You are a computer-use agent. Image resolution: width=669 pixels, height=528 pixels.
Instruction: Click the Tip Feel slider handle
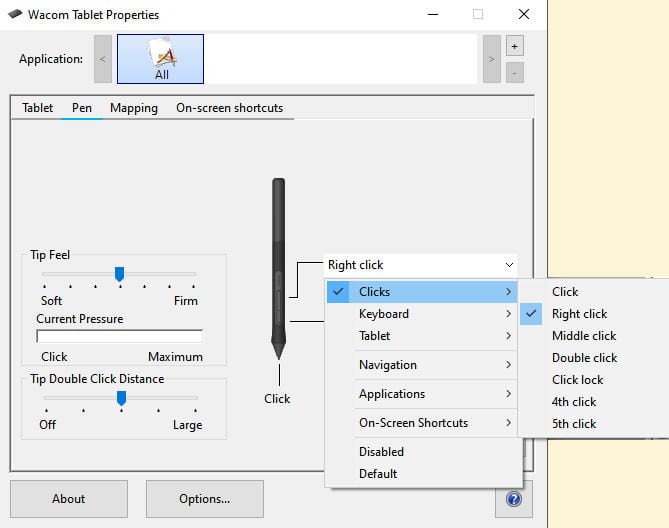pos(119,274)
